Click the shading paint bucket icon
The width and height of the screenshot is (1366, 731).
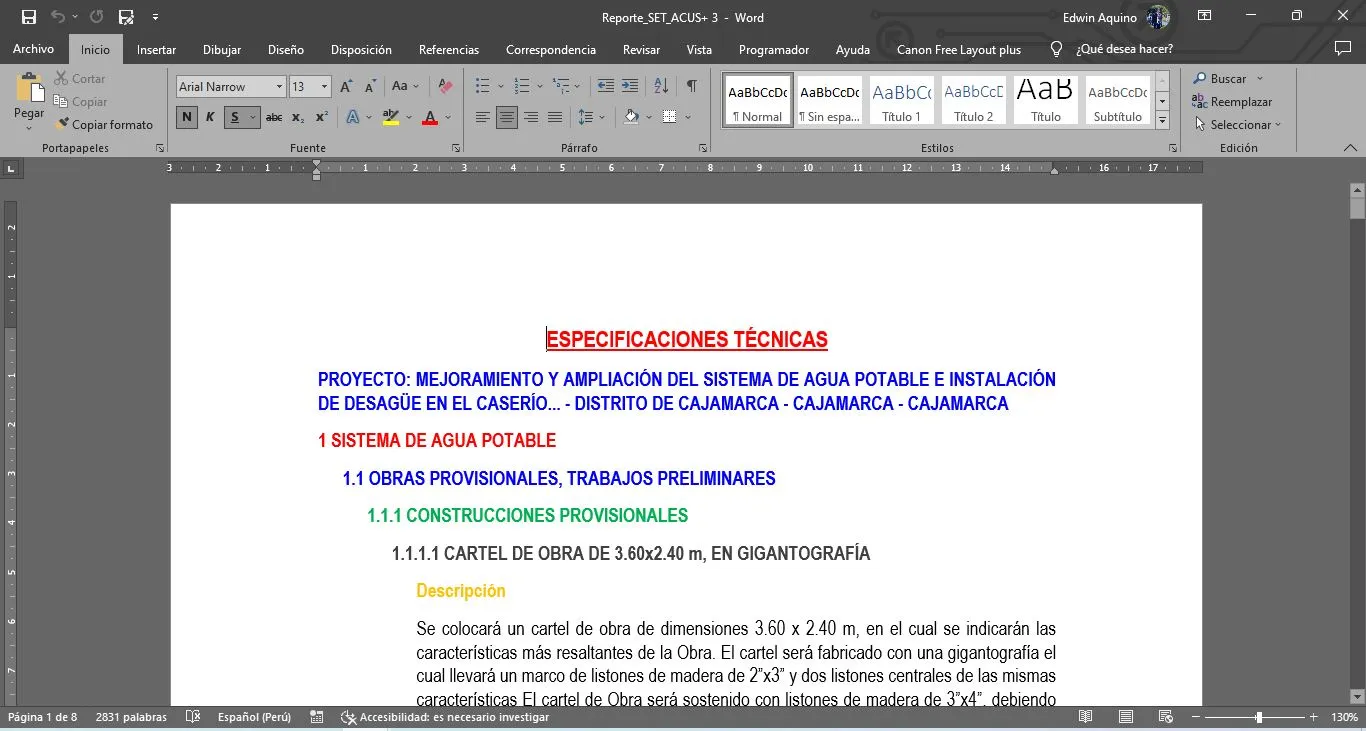[631, 117]
